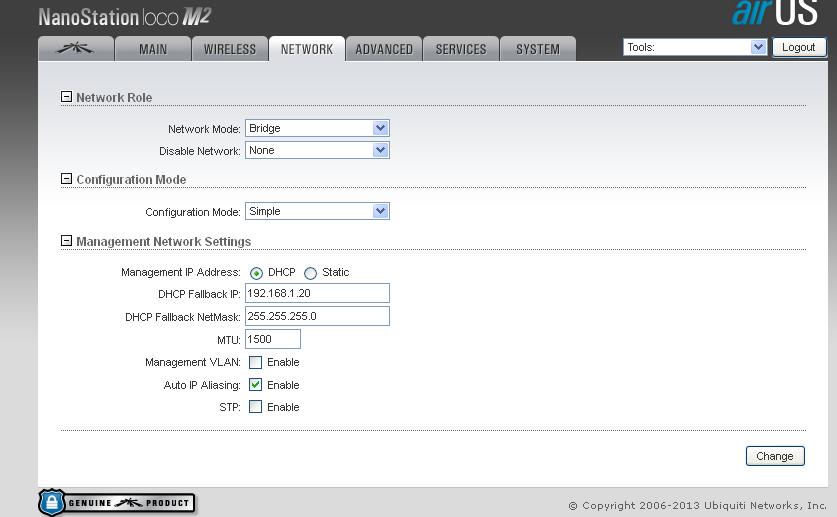Open the Configuration Mode dropdown
This screenshot has height=517, width=837.
point(317,211)
